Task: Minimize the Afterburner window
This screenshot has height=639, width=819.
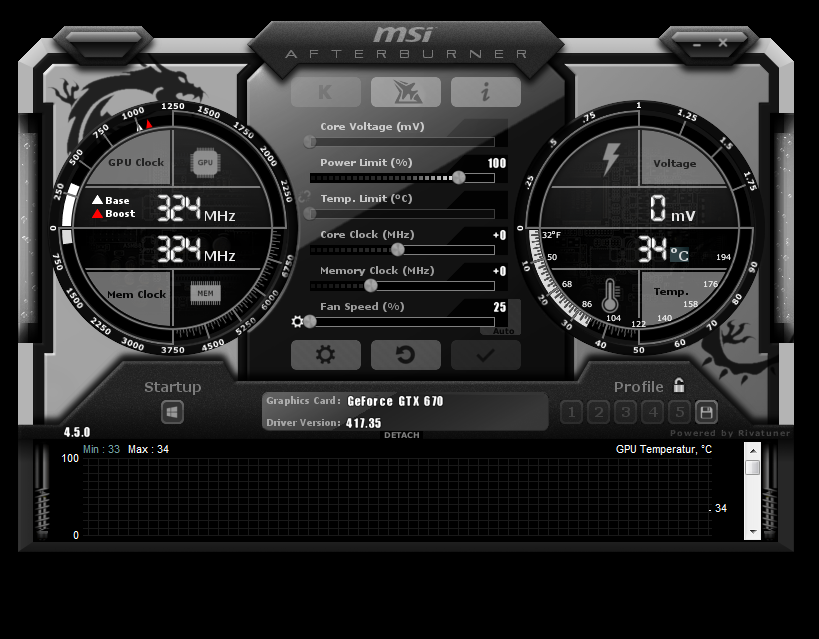Action: (x=697, y=45)
